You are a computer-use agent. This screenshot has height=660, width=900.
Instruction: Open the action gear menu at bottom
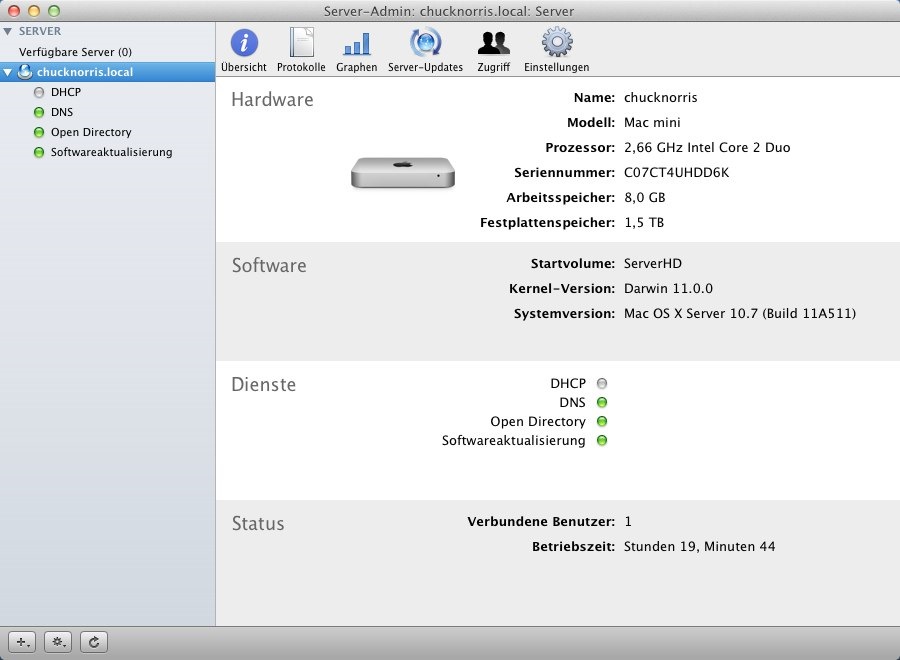(58, 642)
